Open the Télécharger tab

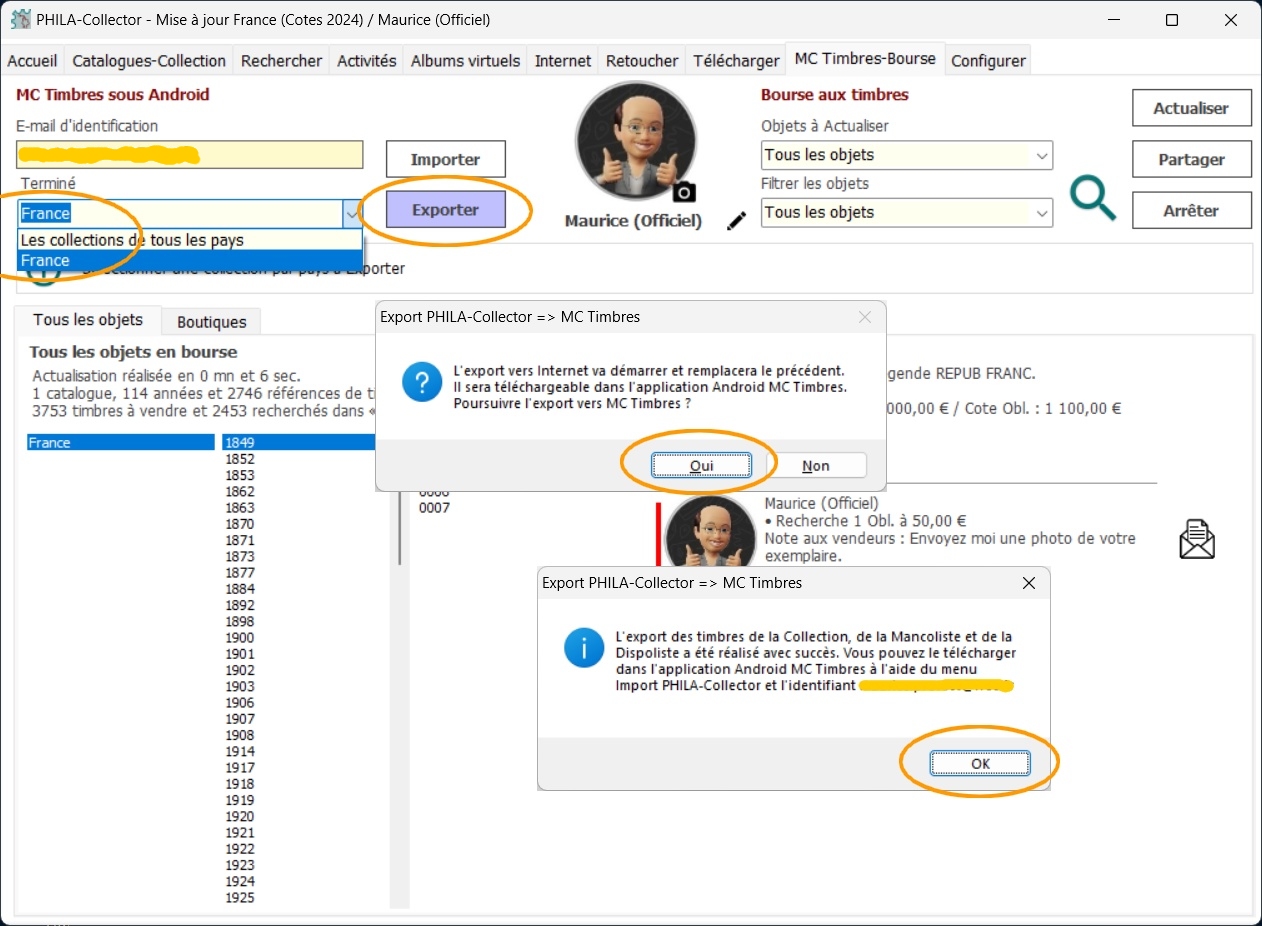[x=737, y=61]
